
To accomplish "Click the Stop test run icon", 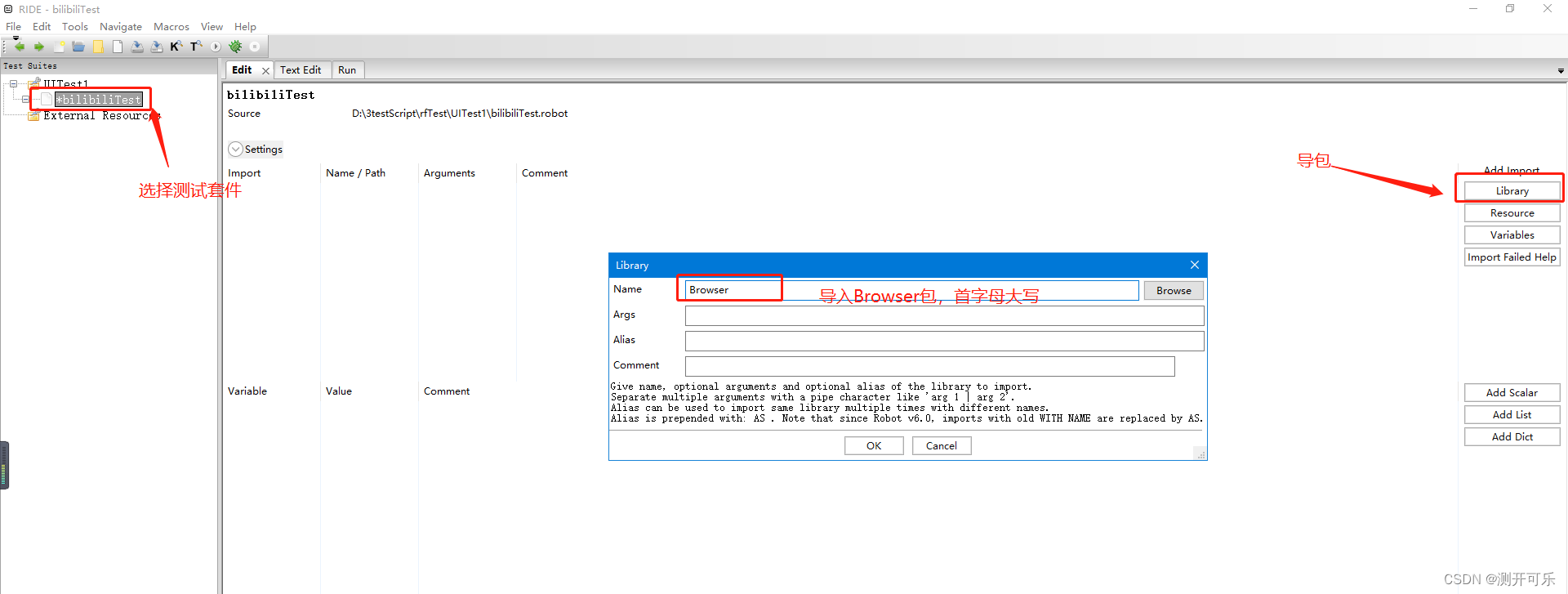I will (255, 47).
